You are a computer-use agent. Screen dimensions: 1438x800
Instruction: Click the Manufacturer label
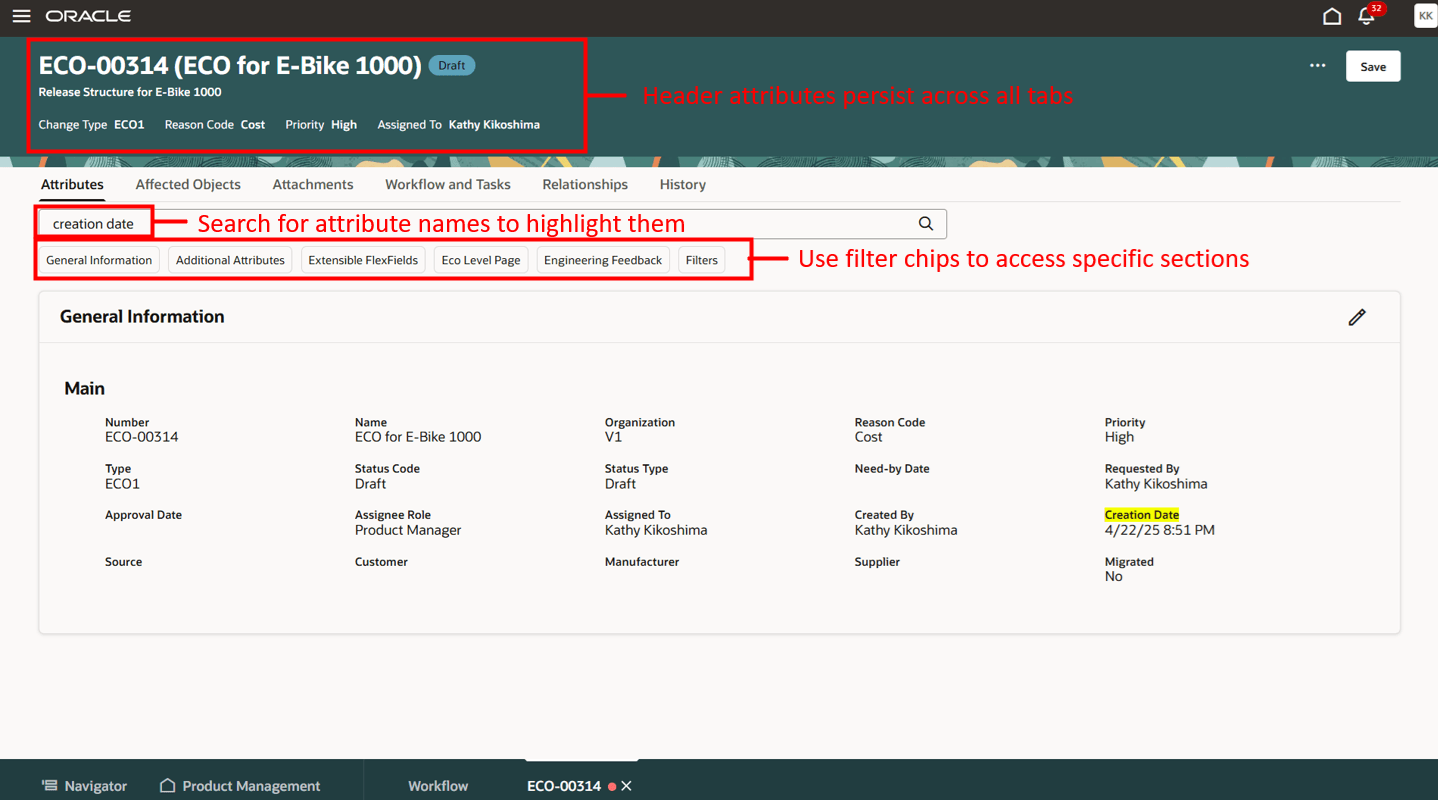(x=642, y=562)
